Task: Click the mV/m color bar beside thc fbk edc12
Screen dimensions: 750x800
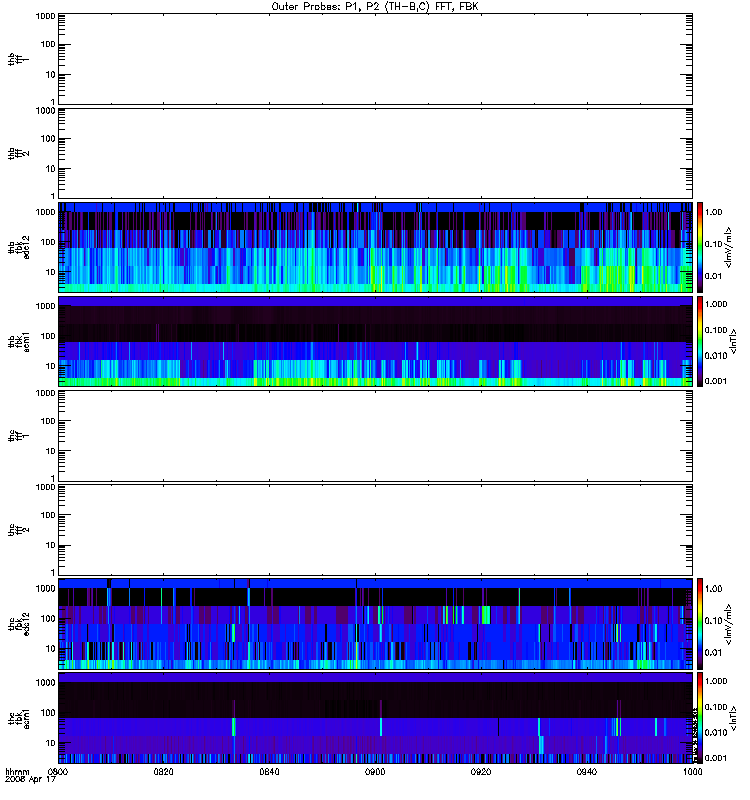Action: coord(700,623)
